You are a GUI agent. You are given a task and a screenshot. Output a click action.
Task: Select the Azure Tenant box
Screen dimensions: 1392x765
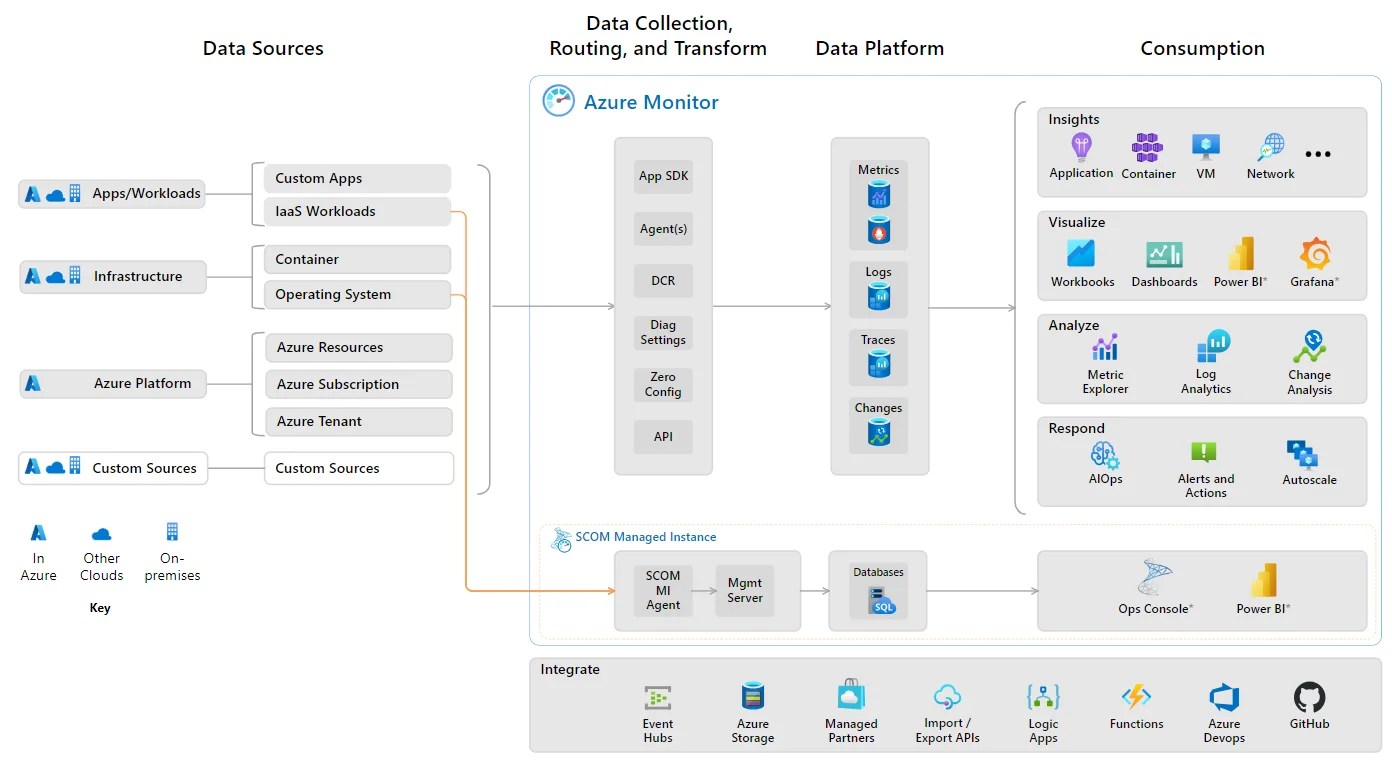point(357,421)
